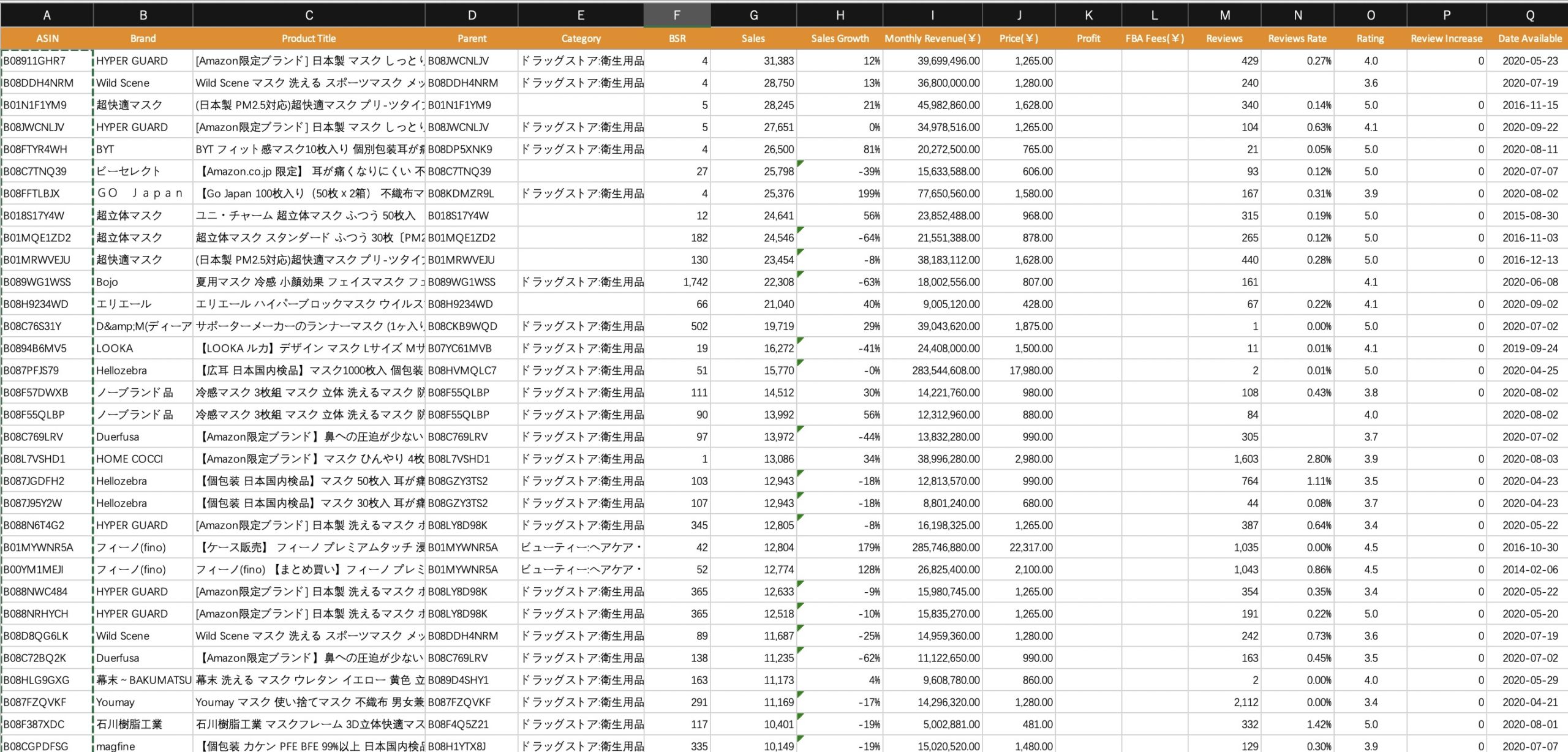The height and width of the screenshot is (752, 1568).
Task: Click the BSR header cell
Action: pos(677,39)
